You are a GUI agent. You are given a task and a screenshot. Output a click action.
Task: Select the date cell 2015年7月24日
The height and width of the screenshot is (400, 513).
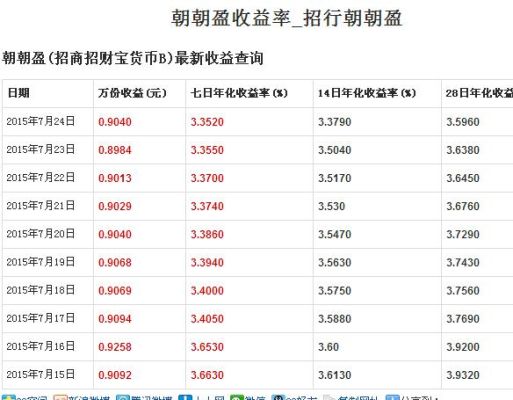40,121
